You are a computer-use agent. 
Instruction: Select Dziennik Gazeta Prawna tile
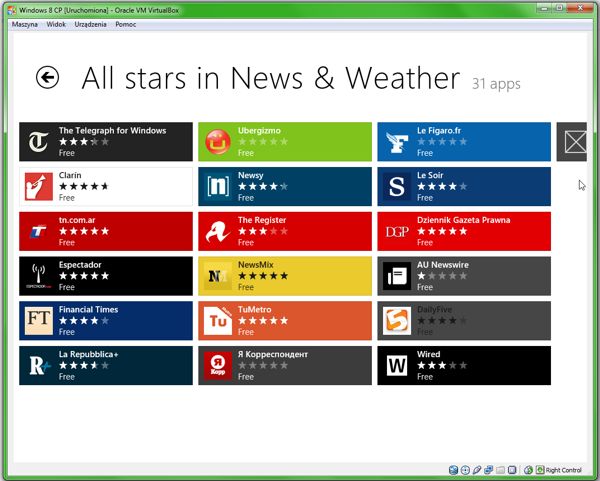463,231
